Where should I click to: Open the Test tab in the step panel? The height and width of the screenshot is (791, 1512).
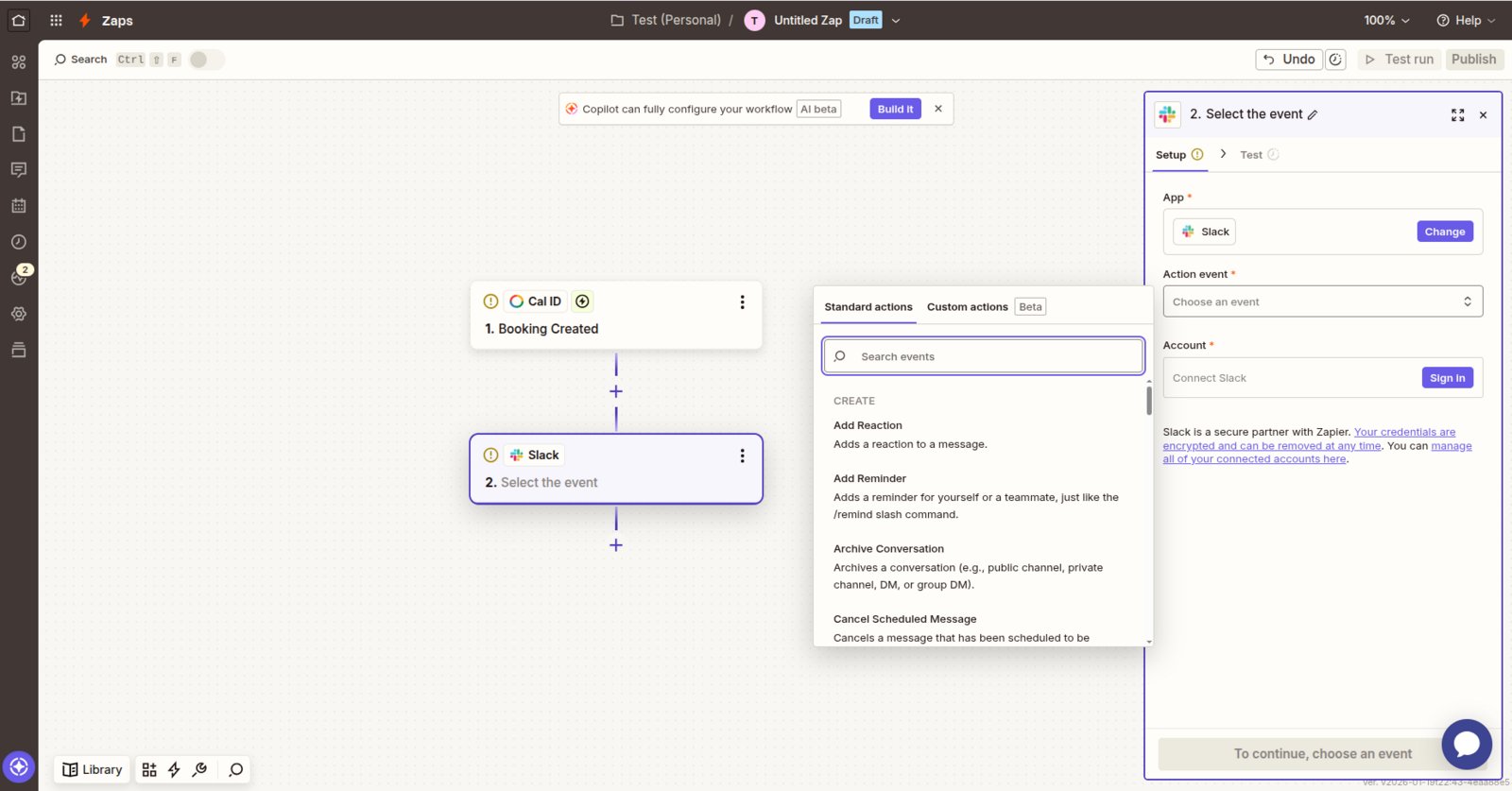1259,155
